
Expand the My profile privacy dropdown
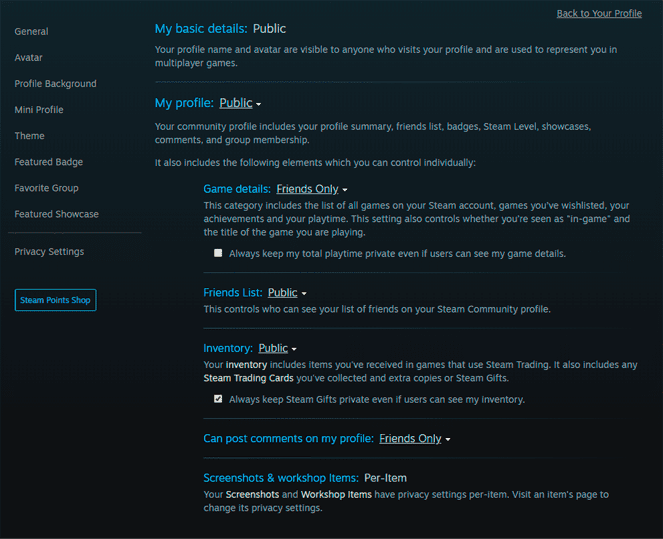click(240, 103)
